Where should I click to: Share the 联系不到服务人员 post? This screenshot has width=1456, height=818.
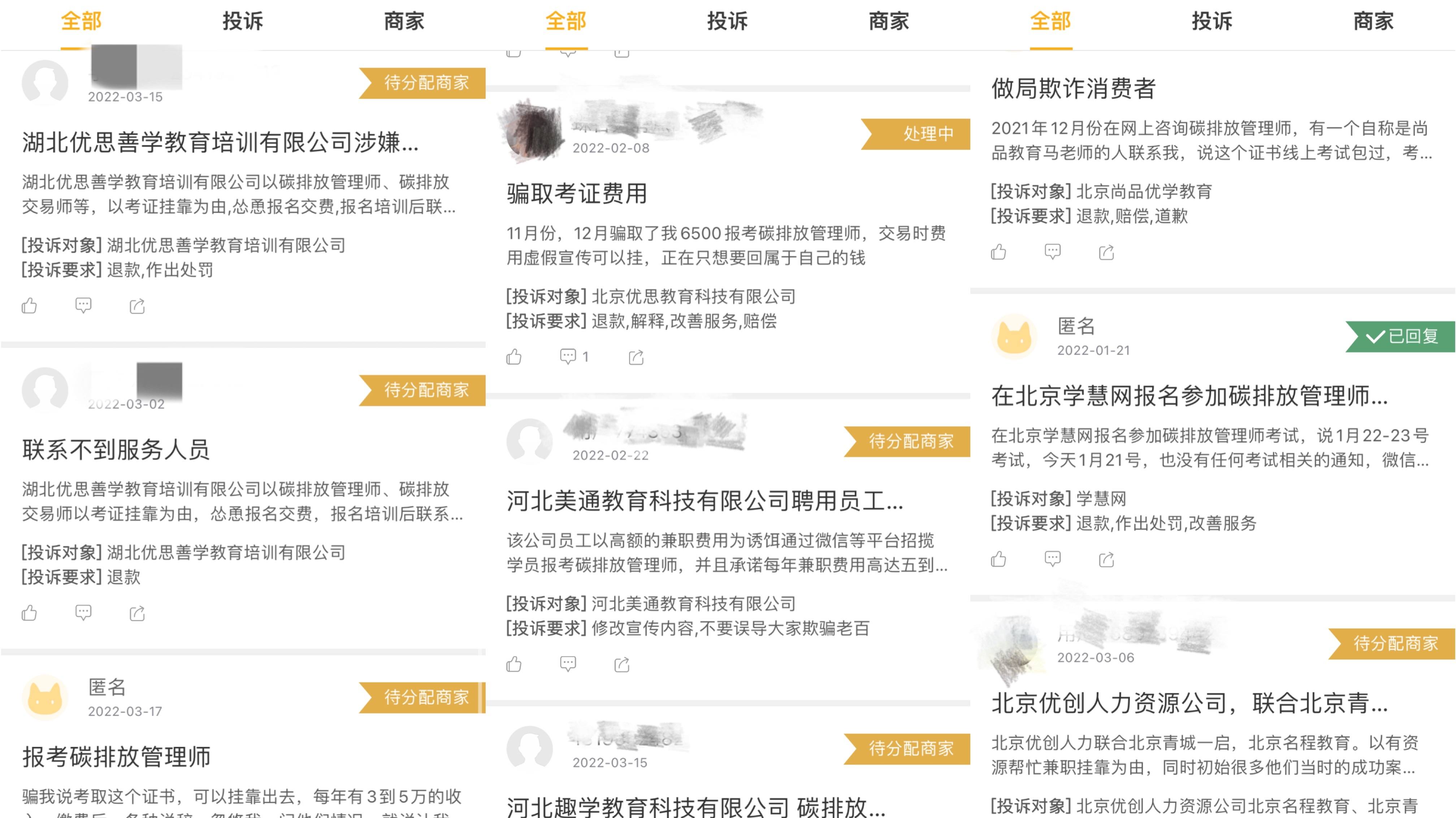click(137, 613)
